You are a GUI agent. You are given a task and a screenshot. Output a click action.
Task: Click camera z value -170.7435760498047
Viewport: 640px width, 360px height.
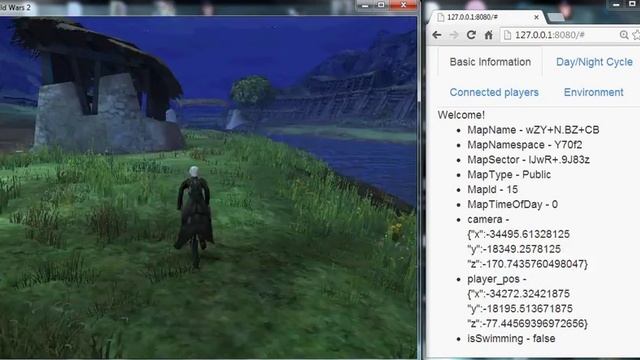coord(527,264)
